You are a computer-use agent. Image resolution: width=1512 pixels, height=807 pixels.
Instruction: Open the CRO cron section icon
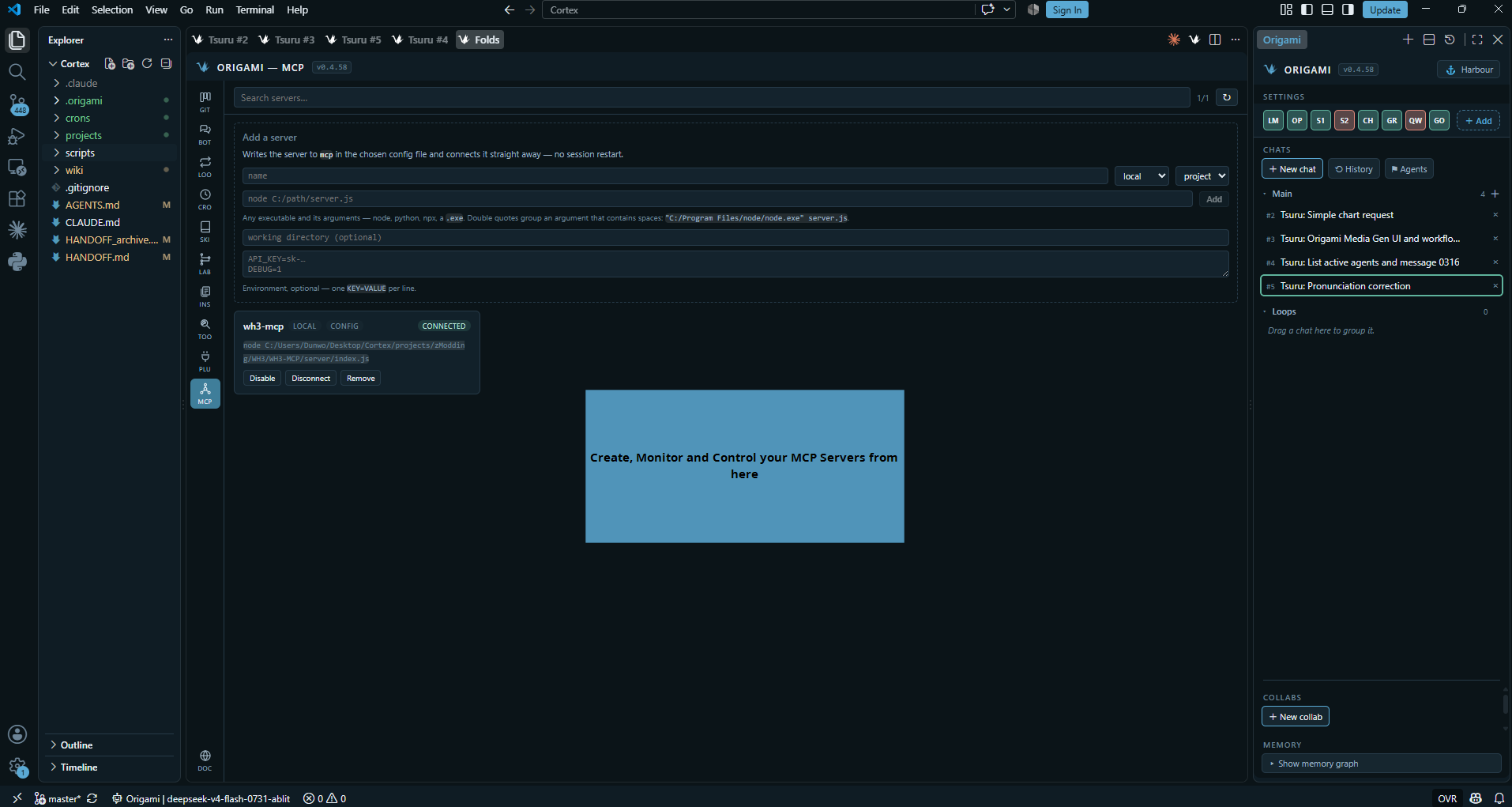205,198
